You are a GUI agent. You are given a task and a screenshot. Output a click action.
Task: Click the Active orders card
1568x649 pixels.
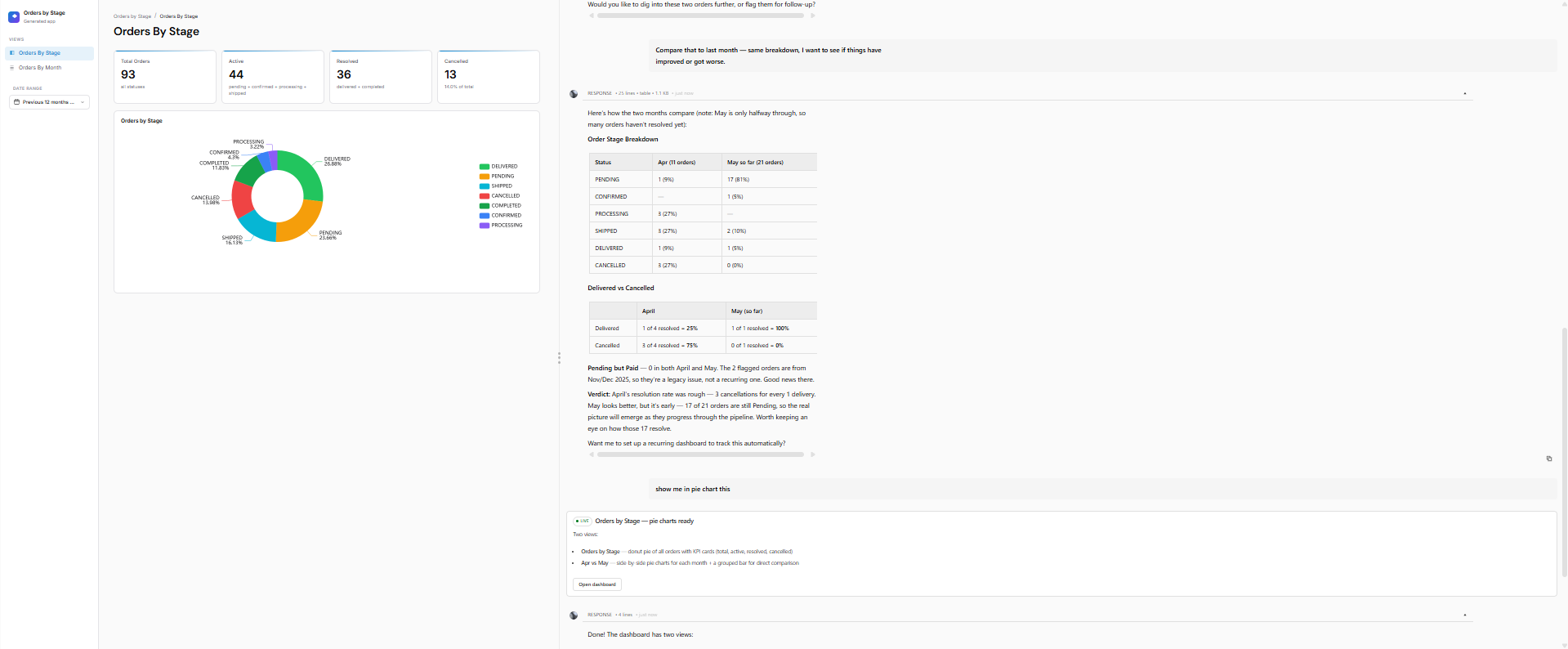(x=273, y=77)
